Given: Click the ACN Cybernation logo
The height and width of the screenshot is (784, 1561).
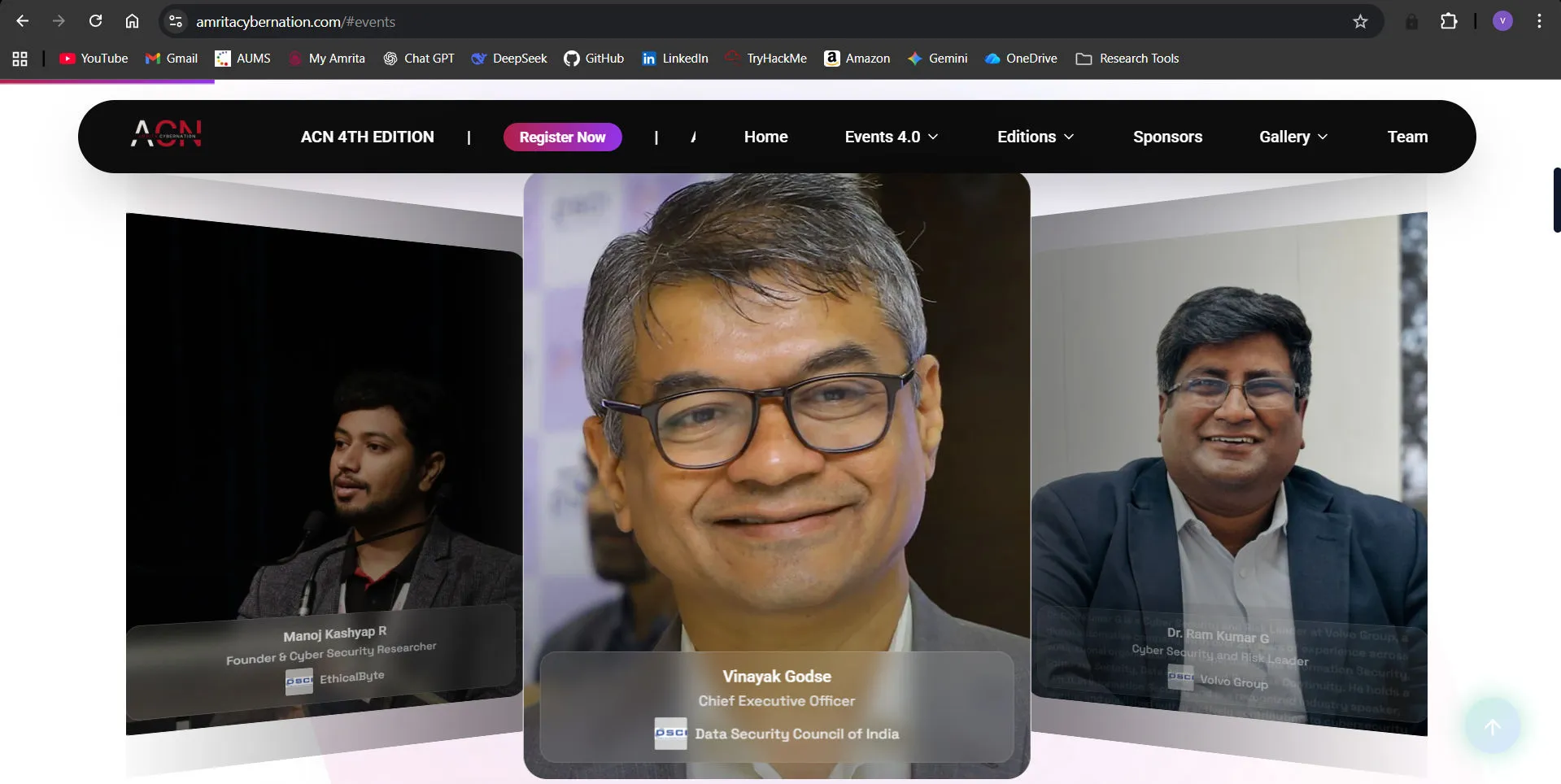Looking at the screenshot, I should coord(167,133).
